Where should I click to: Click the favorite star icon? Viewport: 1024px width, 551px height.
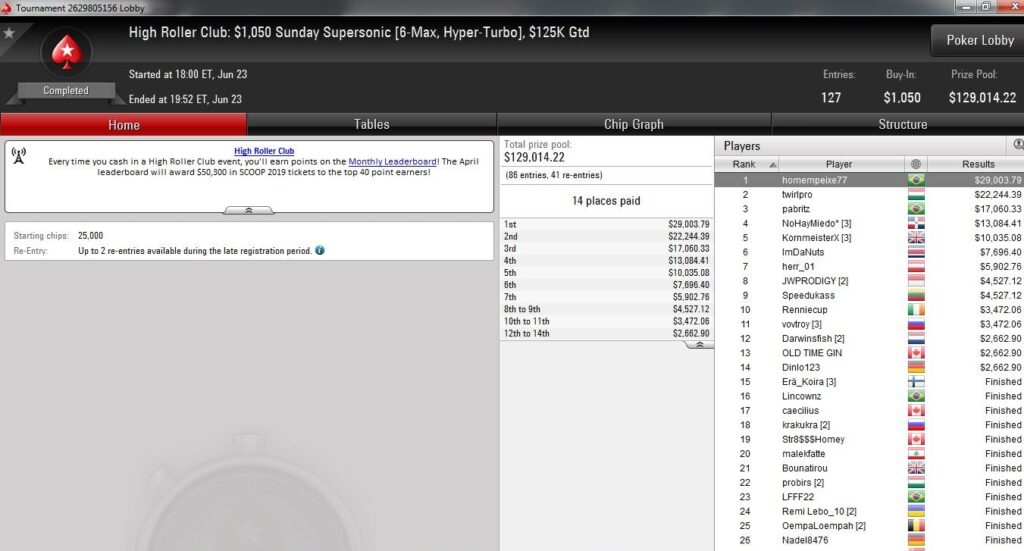point(9,33)
